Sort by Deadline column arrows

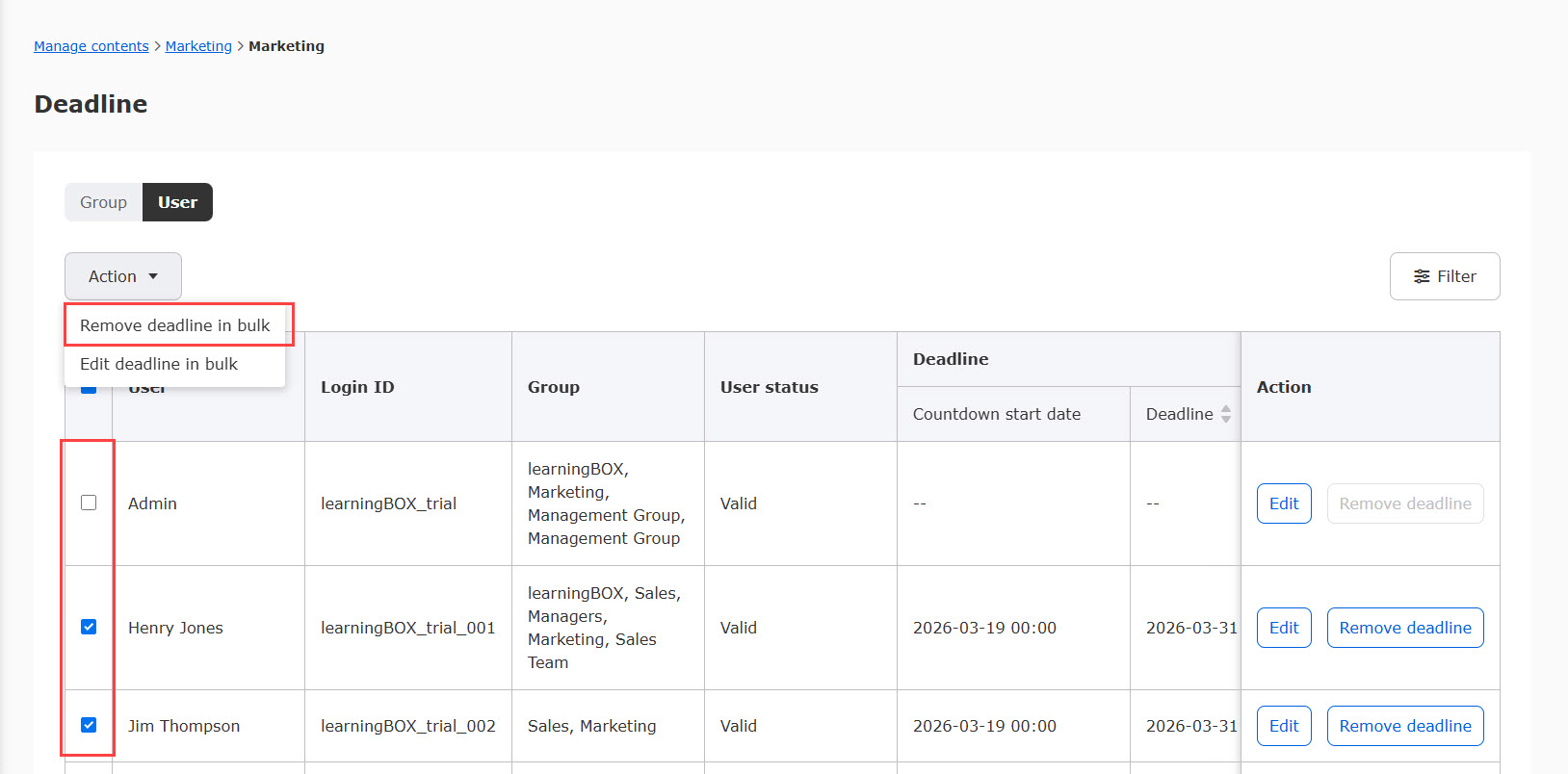click(1225, 414)
